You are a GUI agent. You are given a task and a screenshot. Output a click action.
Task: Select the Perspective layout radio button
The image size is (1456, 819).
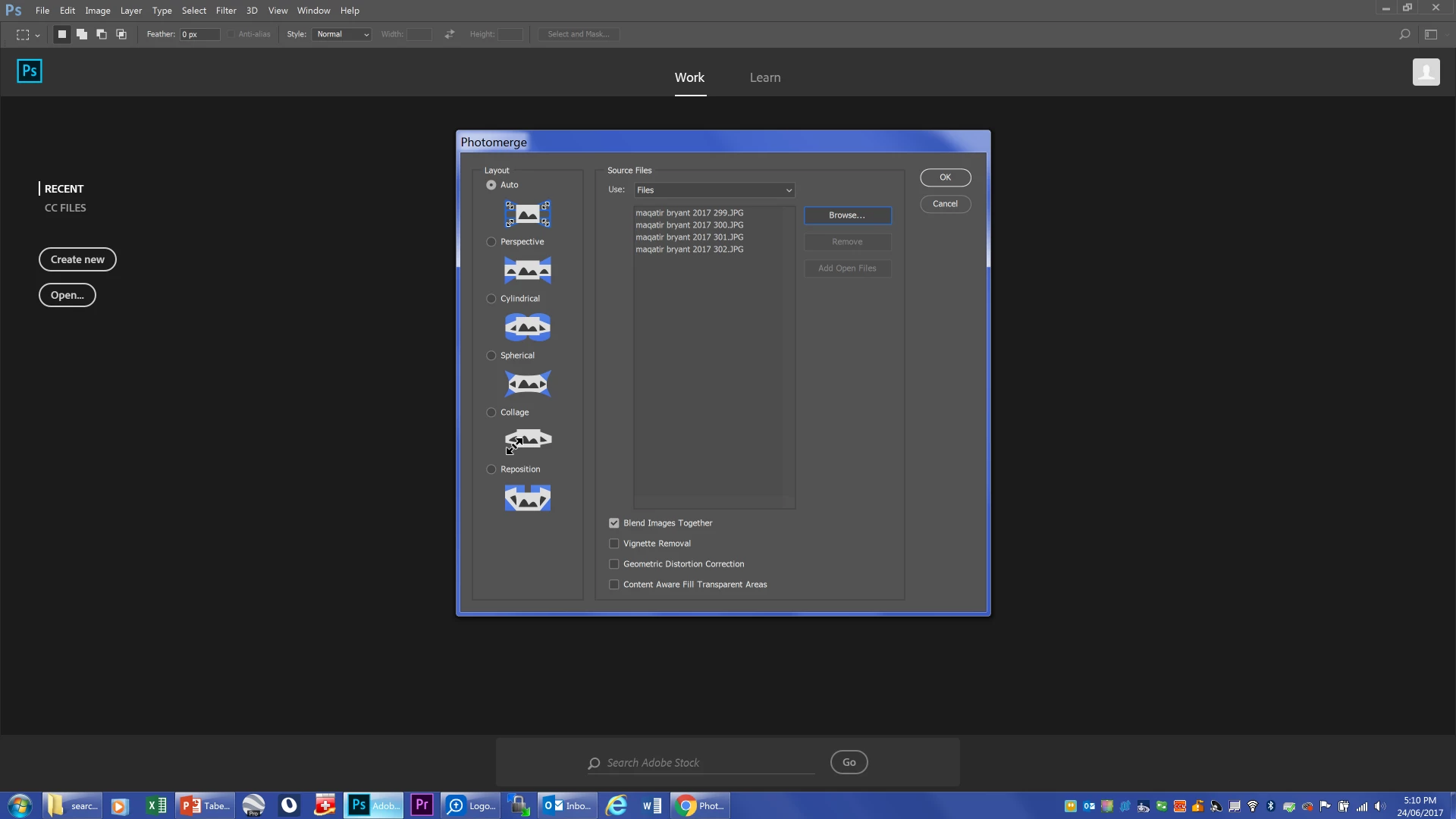(x=491, y=242)
